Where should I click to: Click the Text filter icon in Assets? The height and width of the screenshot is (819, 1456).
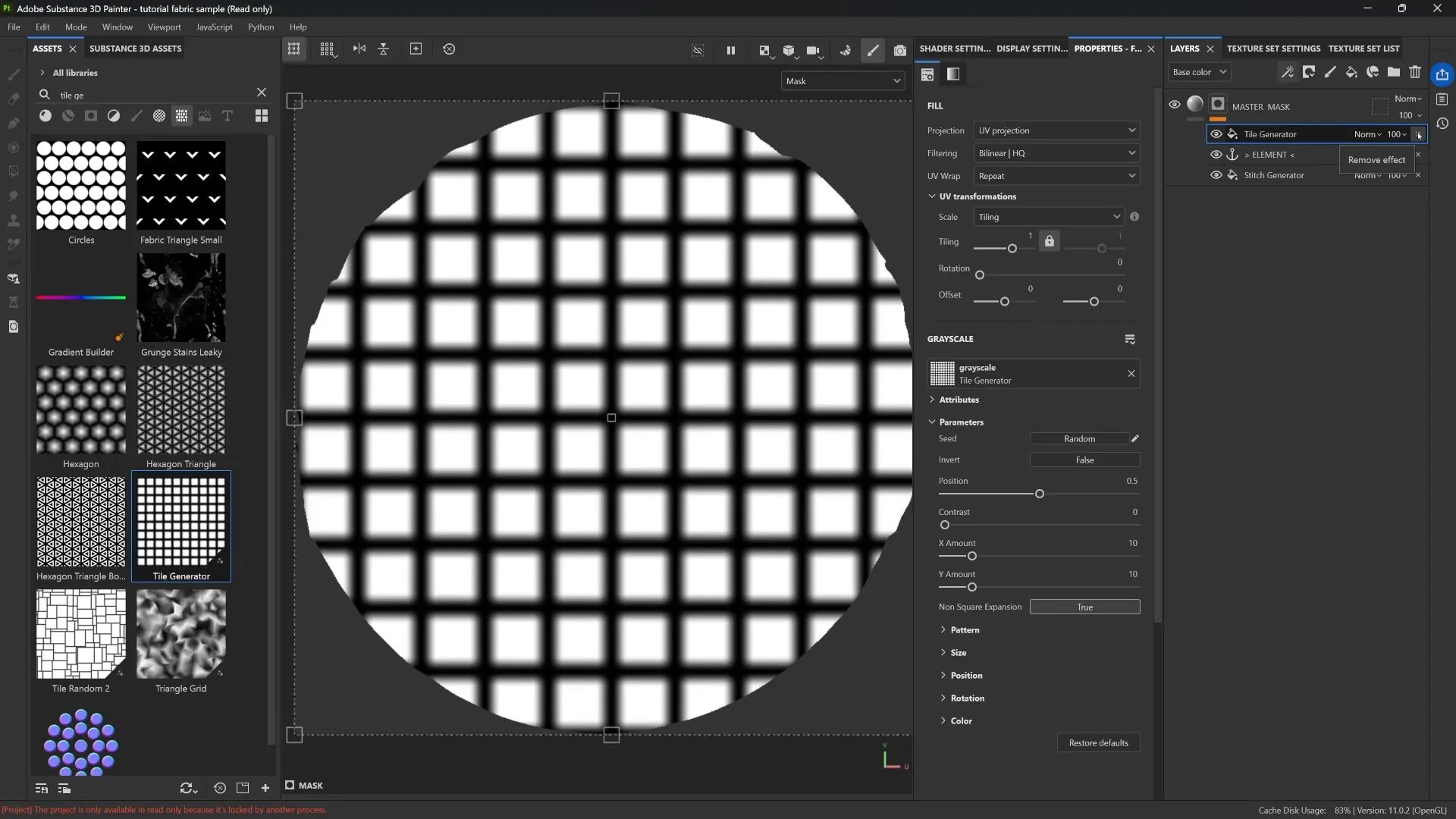tap(227, 116)
